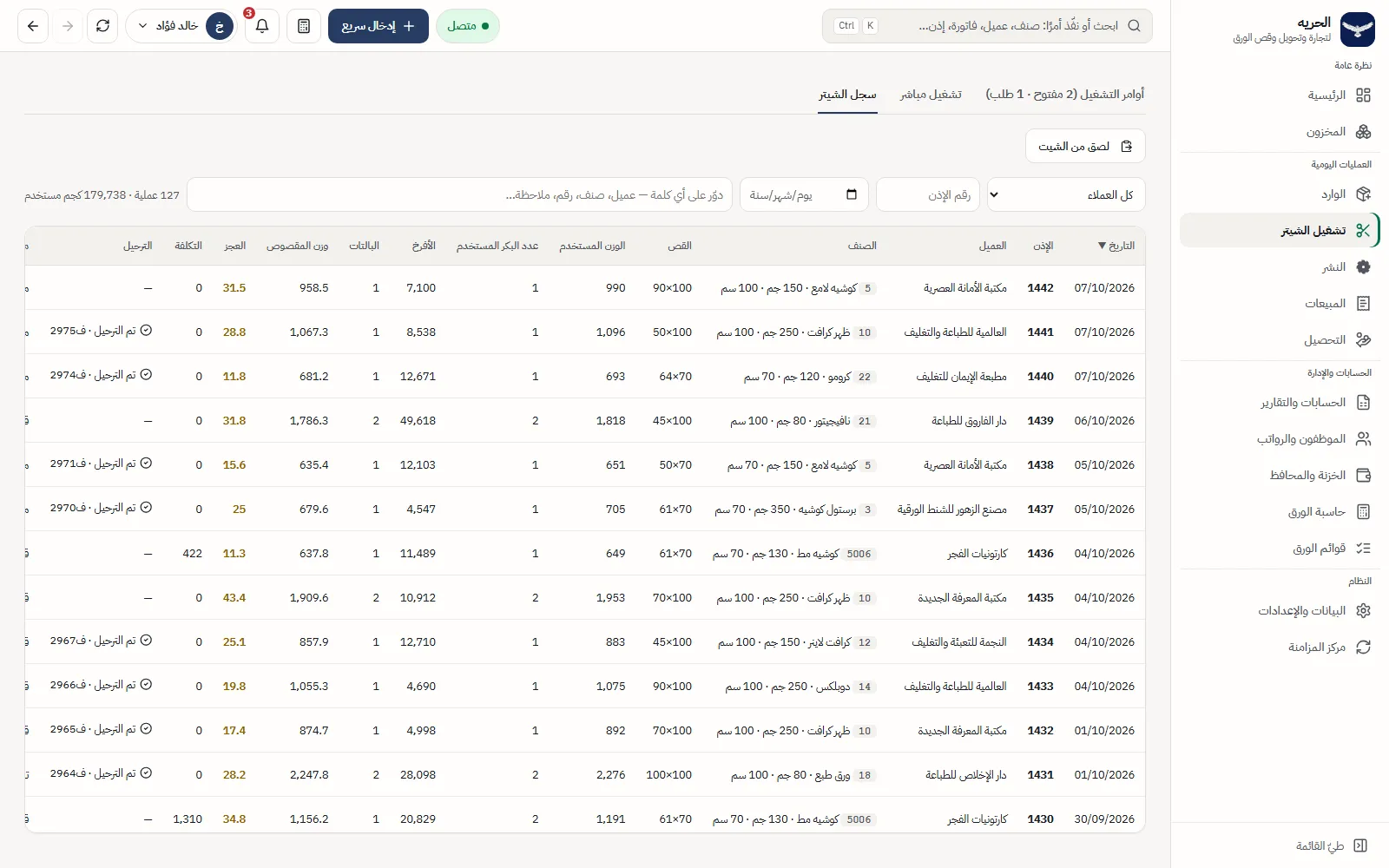Sort by التاريخ column header
This screenshot has height=868, width=1389.
point(1116,246)
